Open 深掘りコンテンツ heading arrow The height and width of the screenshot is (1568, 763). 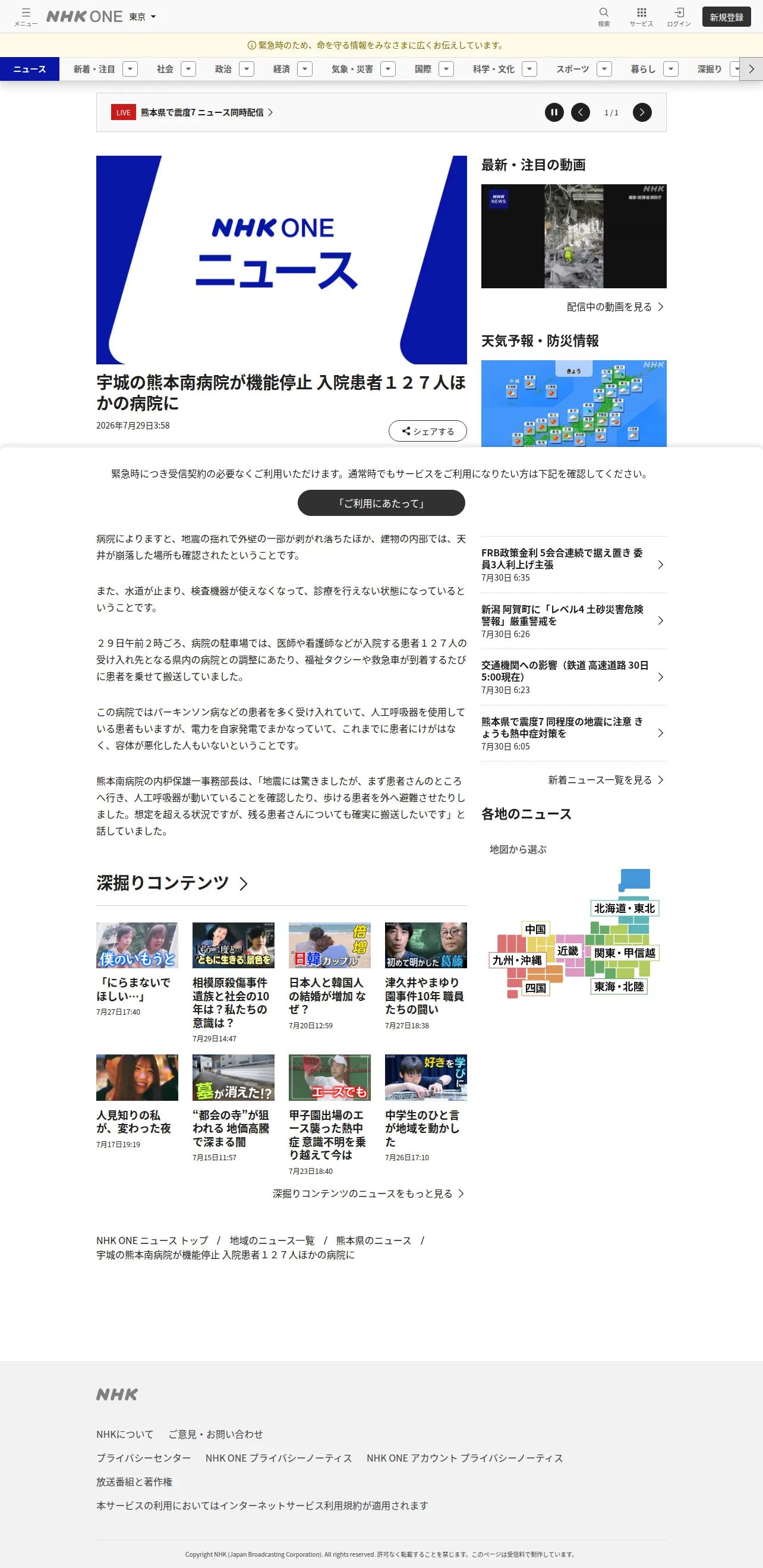tap(244, 884)
